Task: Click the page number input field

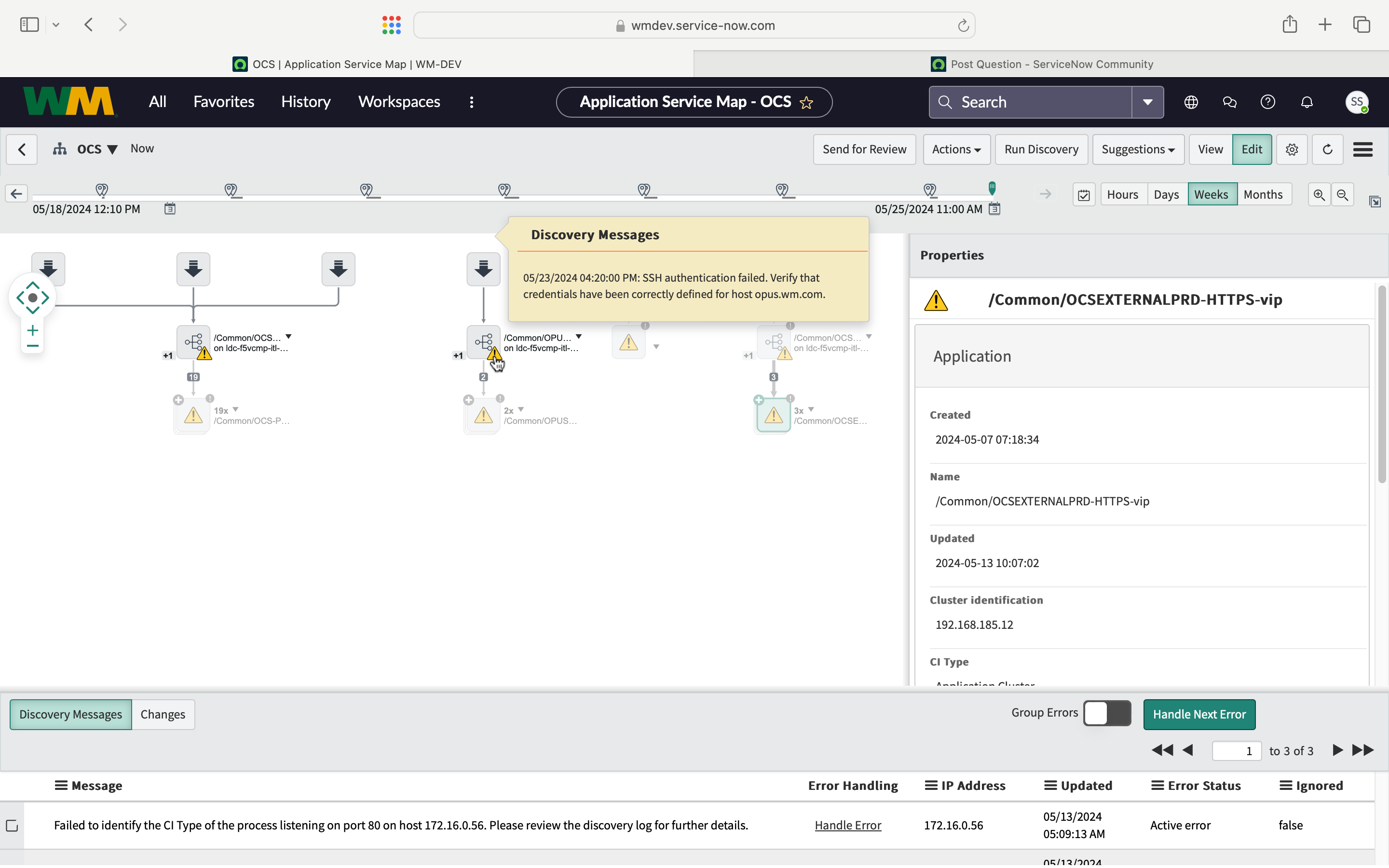Action: pos(1237,750)
